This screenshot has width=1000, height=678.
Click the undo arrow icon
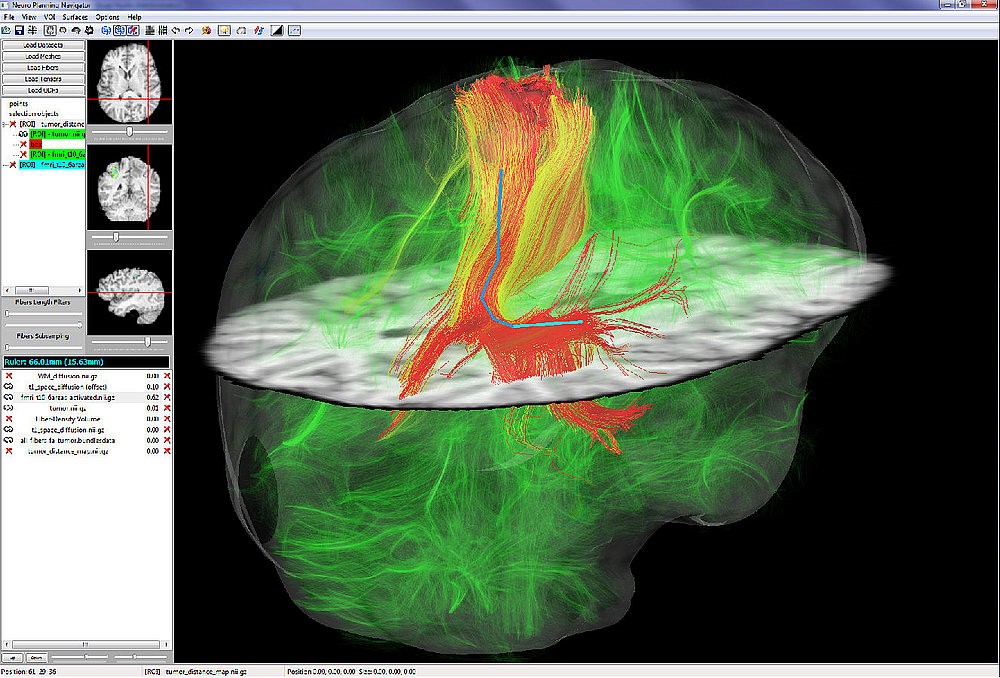176,29
